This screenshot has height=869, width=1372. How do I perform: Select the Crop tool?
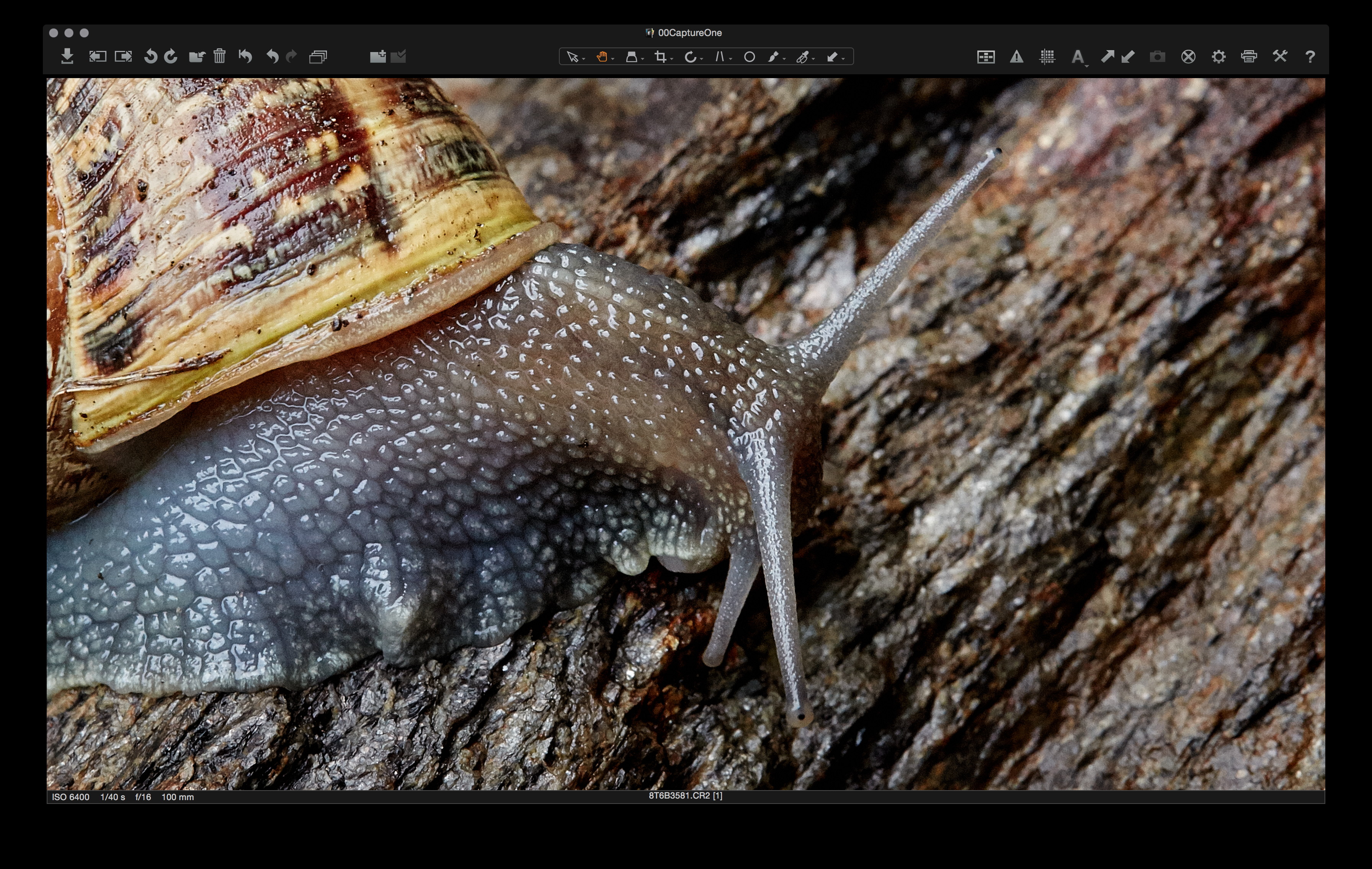pos(660,57)
